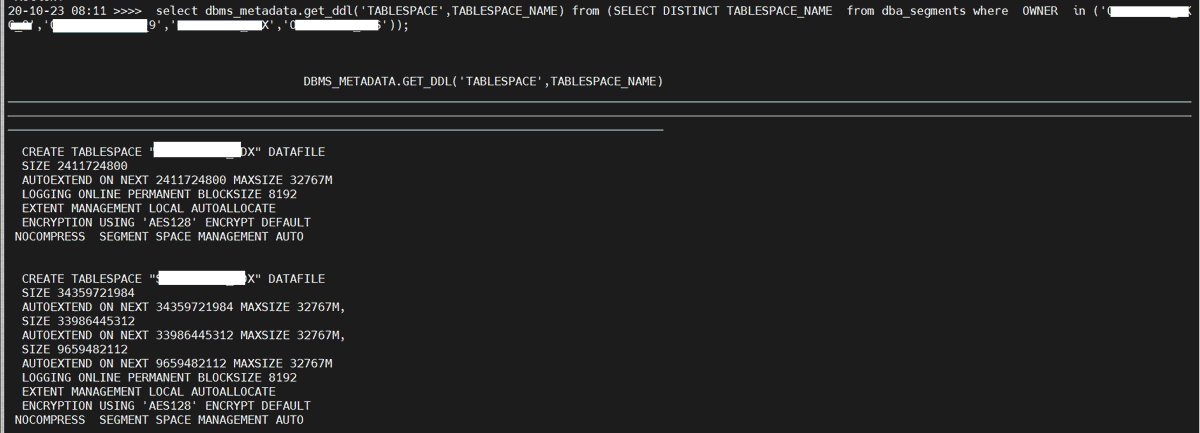
Task: Click "LOGGING ONLINE PERMANENT BLOCKSIZE 8192" below the 2411724800 autoextend line
Action: point(159,194)
